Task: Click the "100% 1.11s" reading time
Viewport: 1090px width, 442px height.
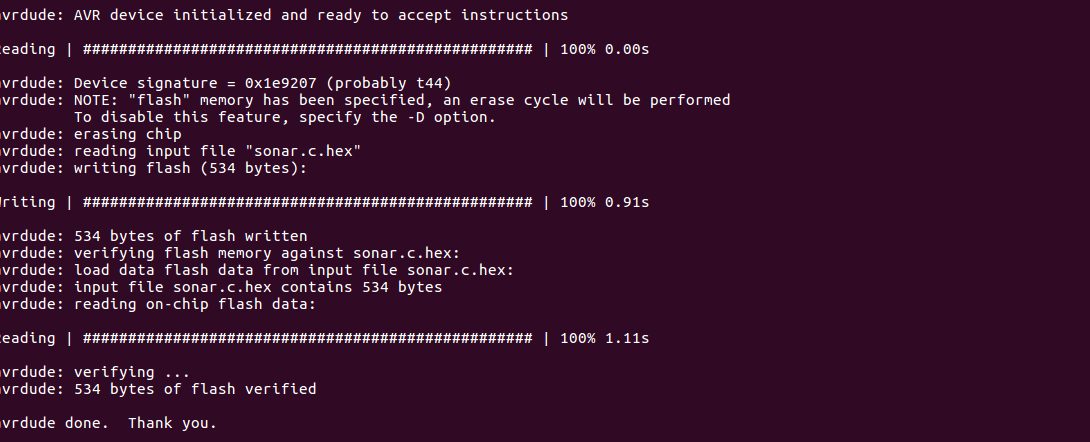Action: click(605, 338)
